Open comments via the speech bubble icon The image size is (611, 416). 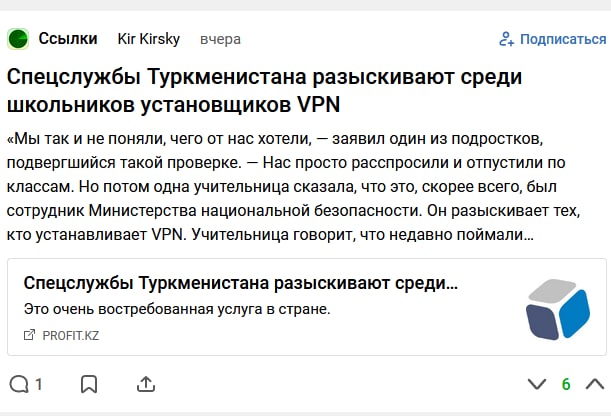pos(18,384)
